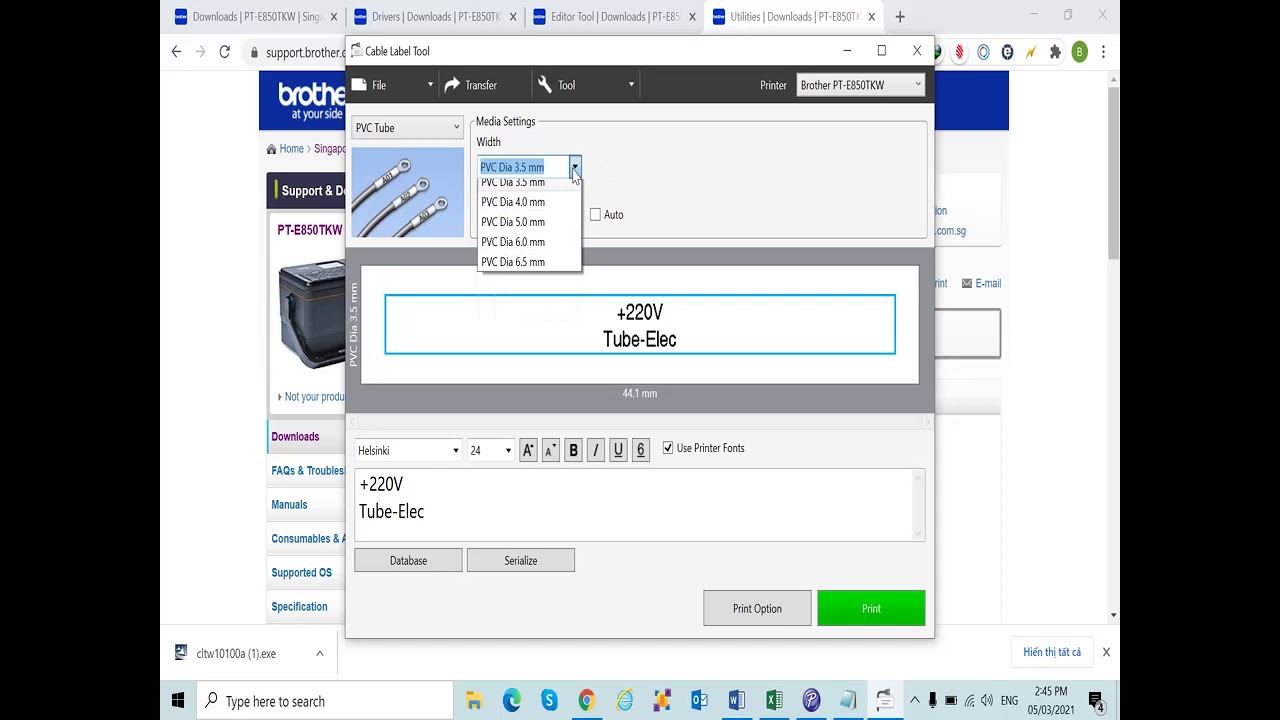The image size is (1280, 720).
Task: Click the label preview showing +220V Tube-Elec
Action: pos(640,325)
